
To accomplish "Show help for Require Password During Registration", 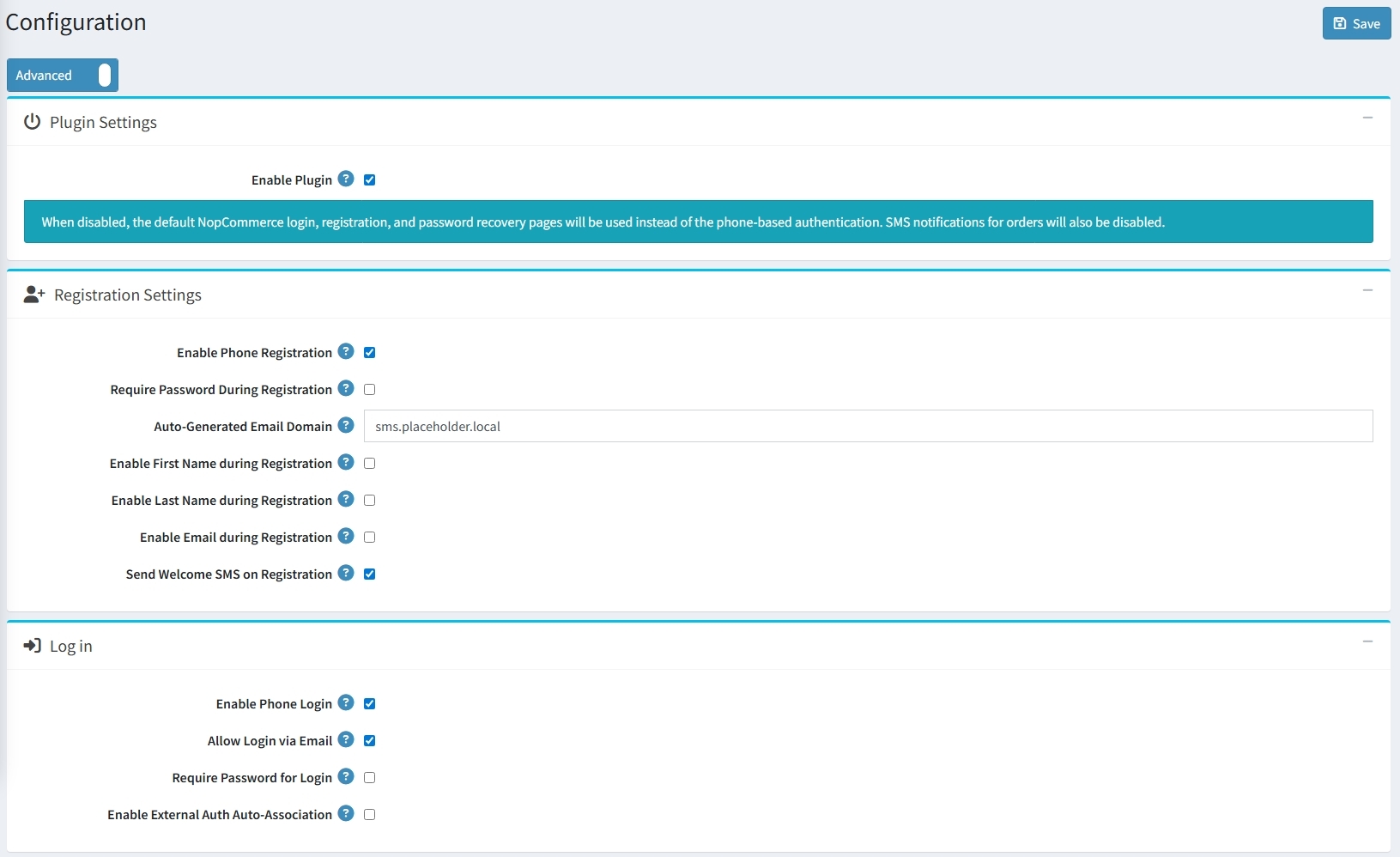I will pos(346,388).
